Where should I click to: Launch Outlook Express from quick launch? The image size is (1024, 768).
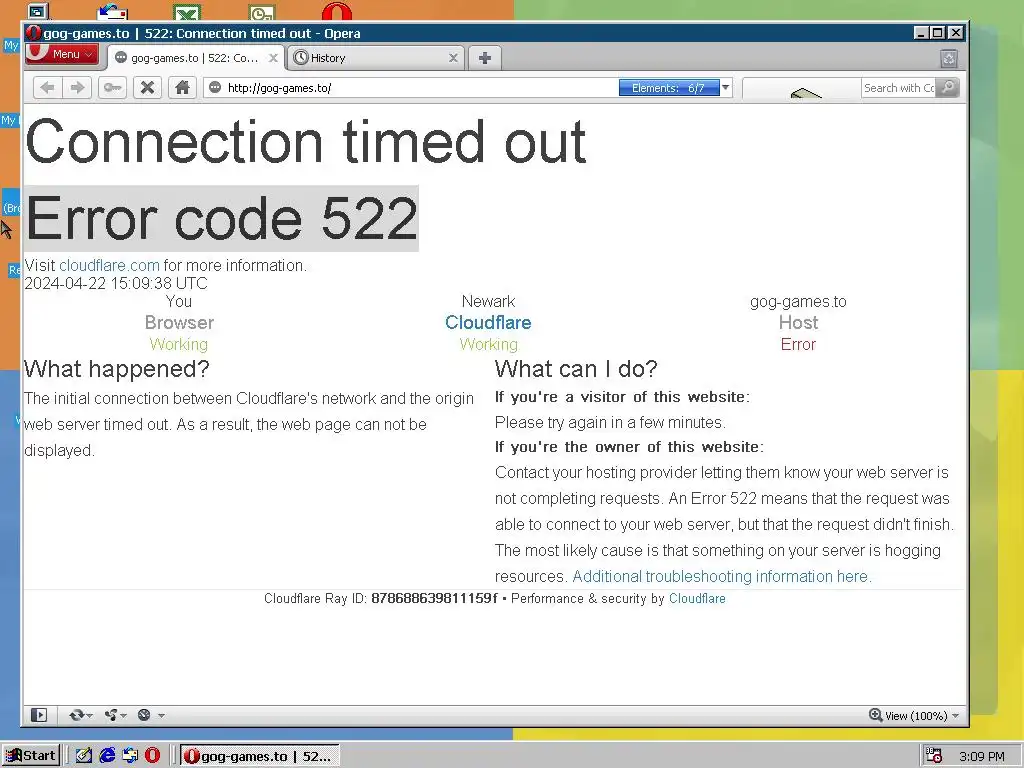(130, 756)
